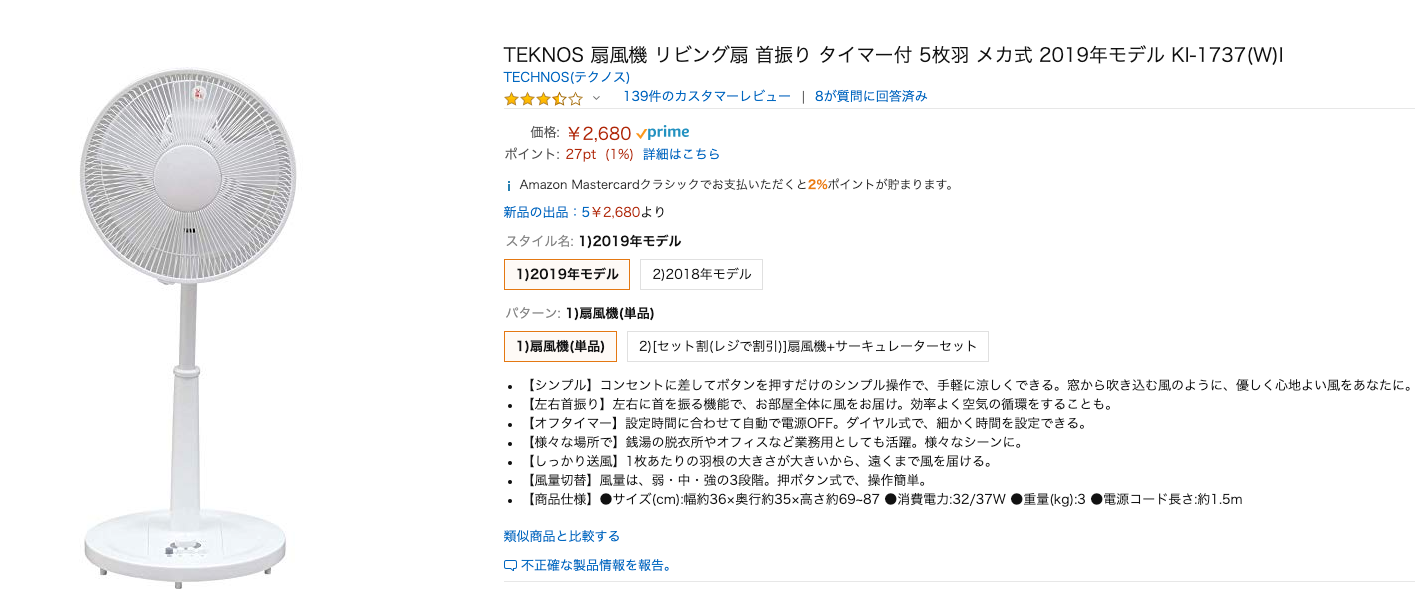Open the 8が質問に回答済み link
This screenshot has width=1415, height=594.
pyautogui.click(x=871, y=97)
